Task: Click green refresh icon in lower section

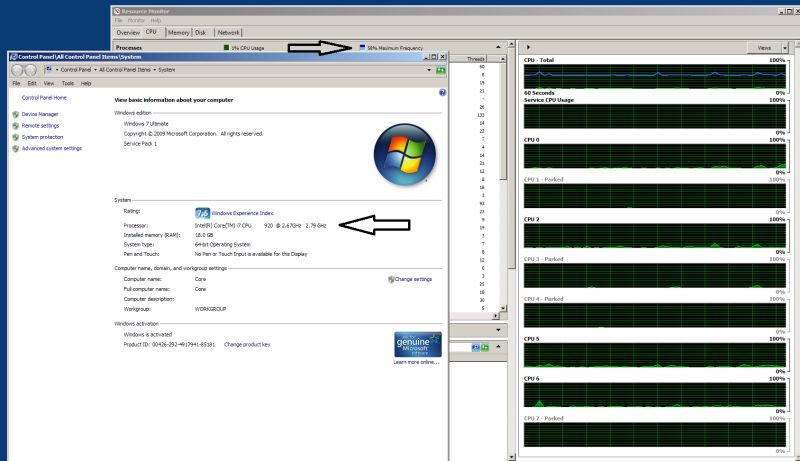Action: coord(485,347)
